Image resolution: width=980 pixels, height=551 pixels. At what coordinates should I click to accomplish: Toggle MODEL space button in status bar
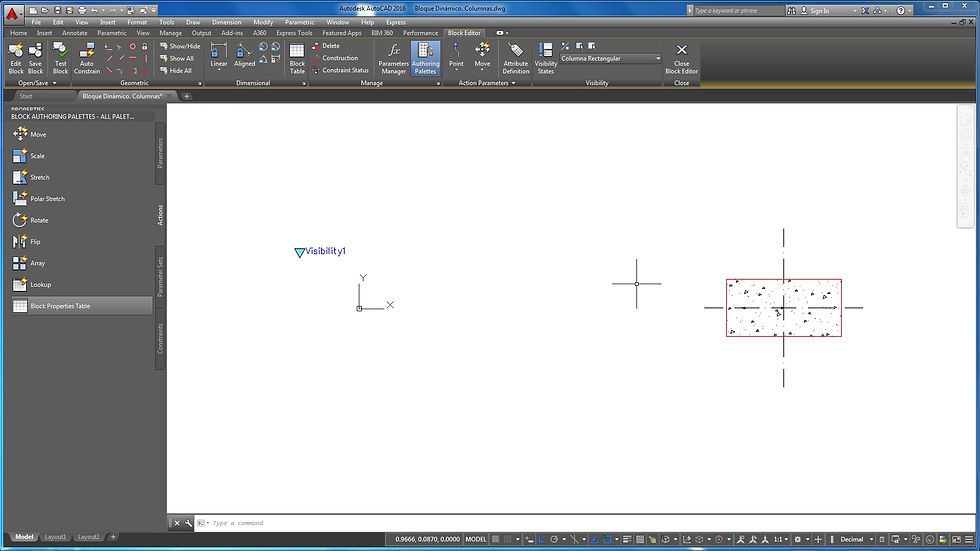476,539
